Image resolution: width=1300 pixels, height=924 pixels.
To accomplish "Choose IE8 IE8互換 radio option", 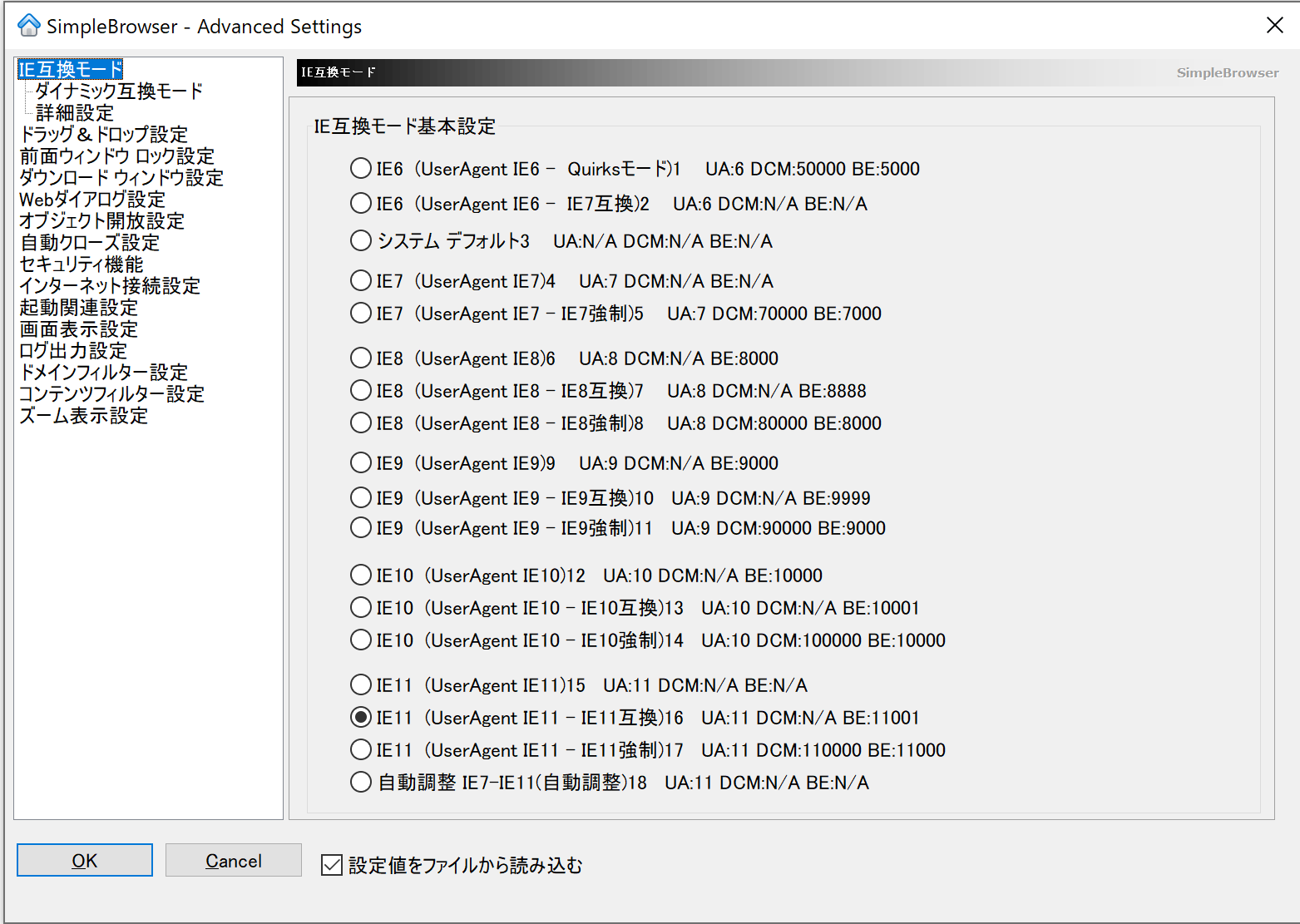I will point(361,391).
